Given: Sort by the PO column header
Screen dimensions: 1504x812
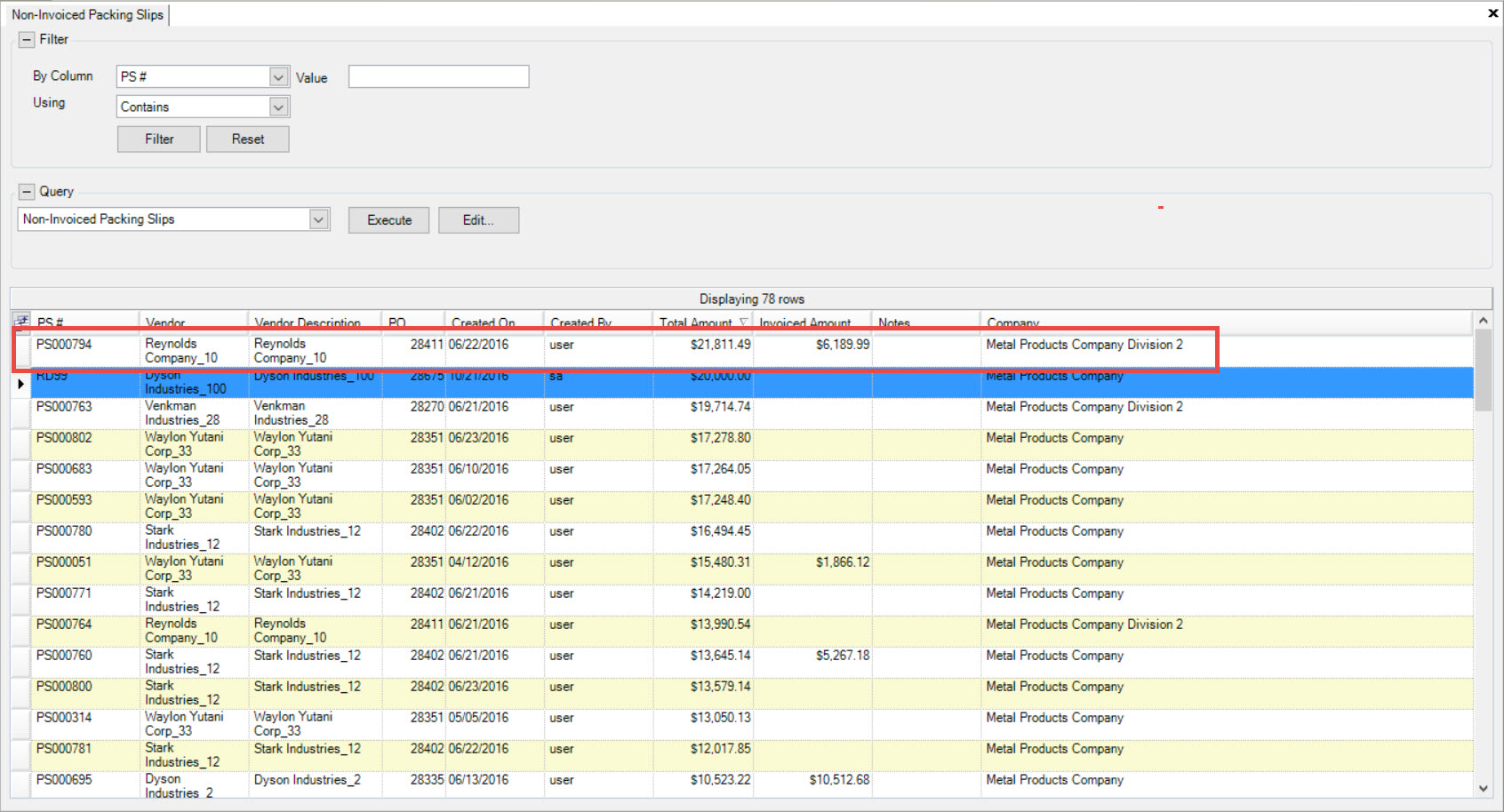Looking at the screenshot, I should (x=413, y=322).
